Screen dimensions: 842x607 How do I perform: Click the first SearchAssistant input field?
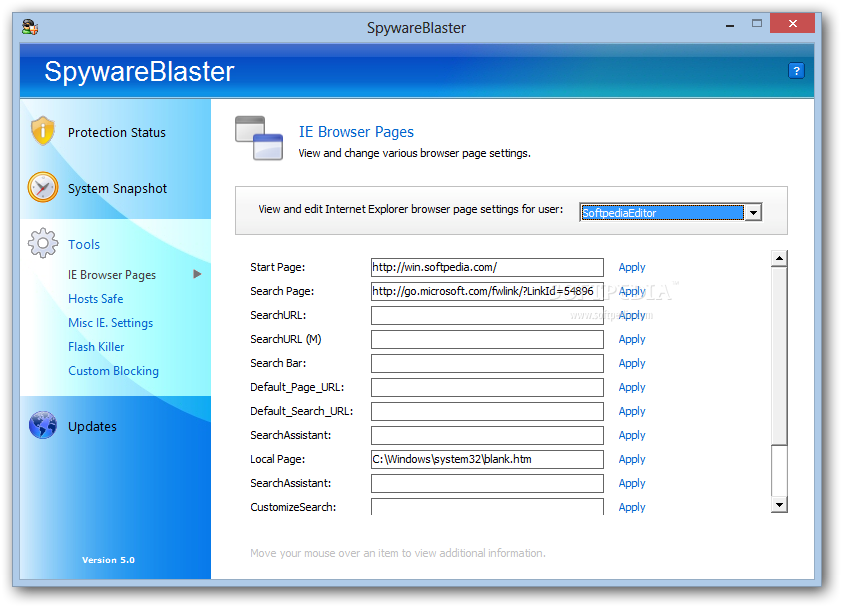click(487, 435)
